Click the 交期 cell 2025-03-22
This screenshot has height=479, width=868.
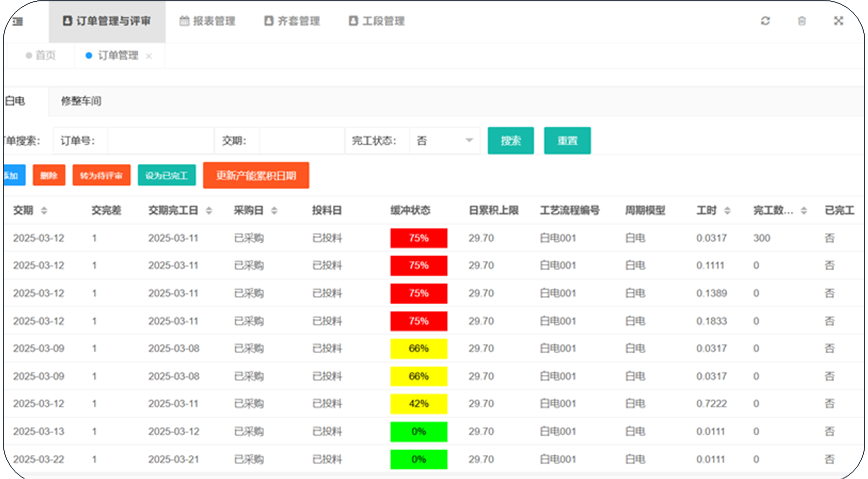coord(39,459)
